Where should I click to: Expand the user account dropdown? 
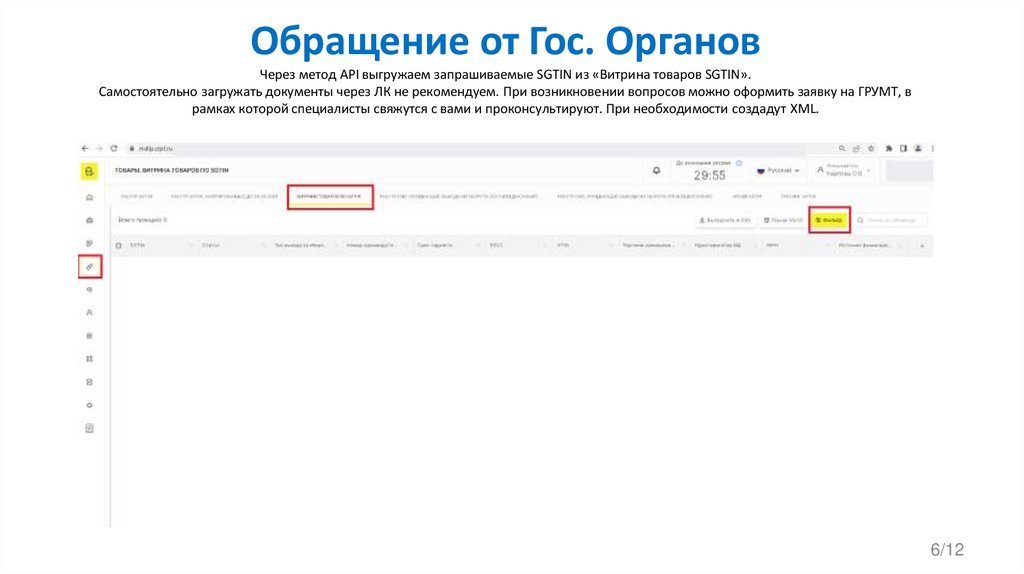point(844,170)
